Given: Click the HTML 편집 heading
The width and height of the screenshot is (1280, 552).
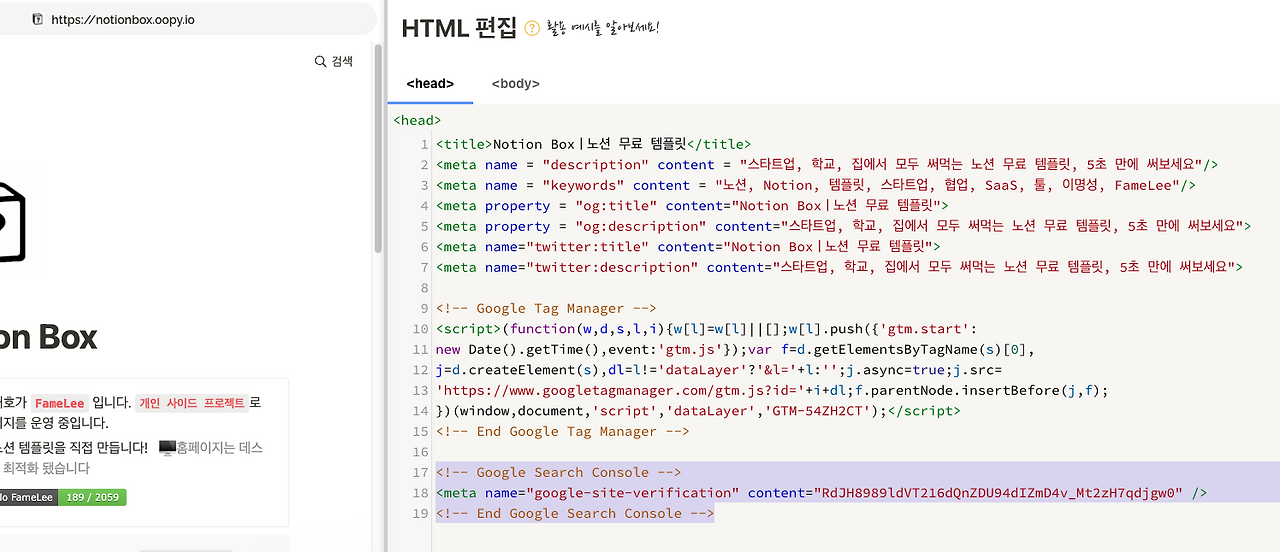Looking at the screenshot, I should (x=459, y=28).
